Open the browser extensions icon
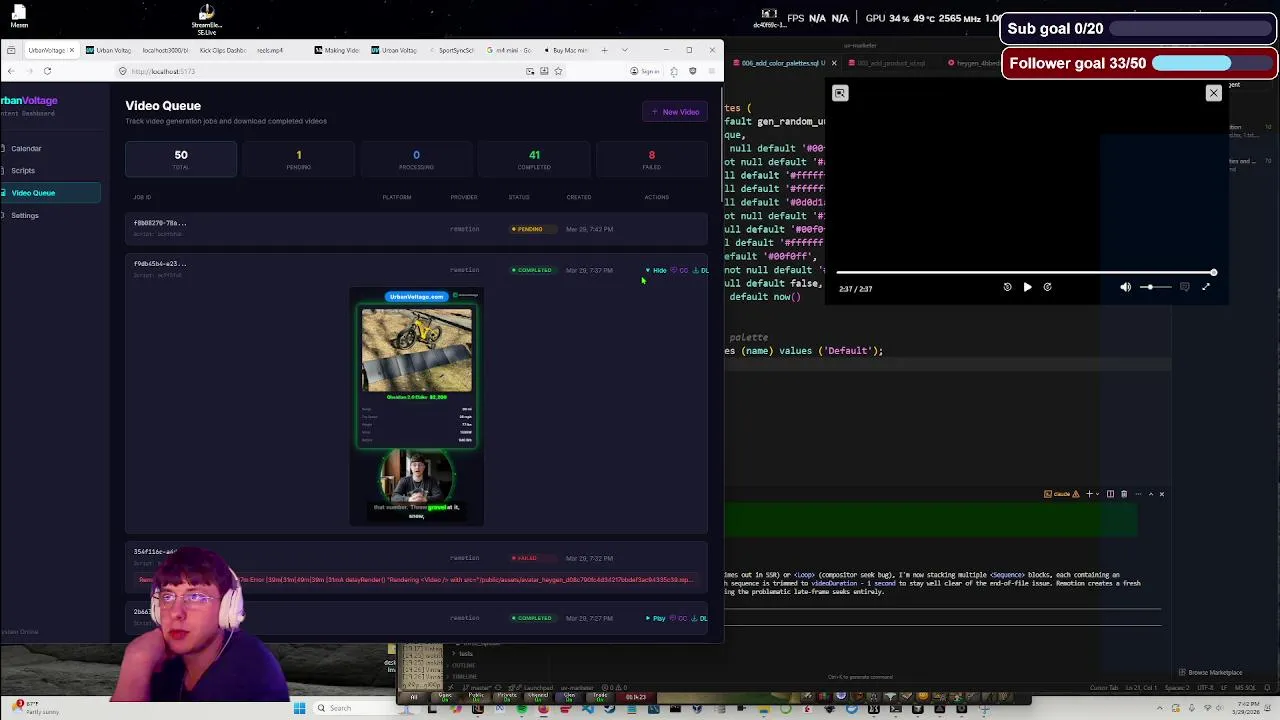This screenshot has width=1280, height=720. coord(674,71)
